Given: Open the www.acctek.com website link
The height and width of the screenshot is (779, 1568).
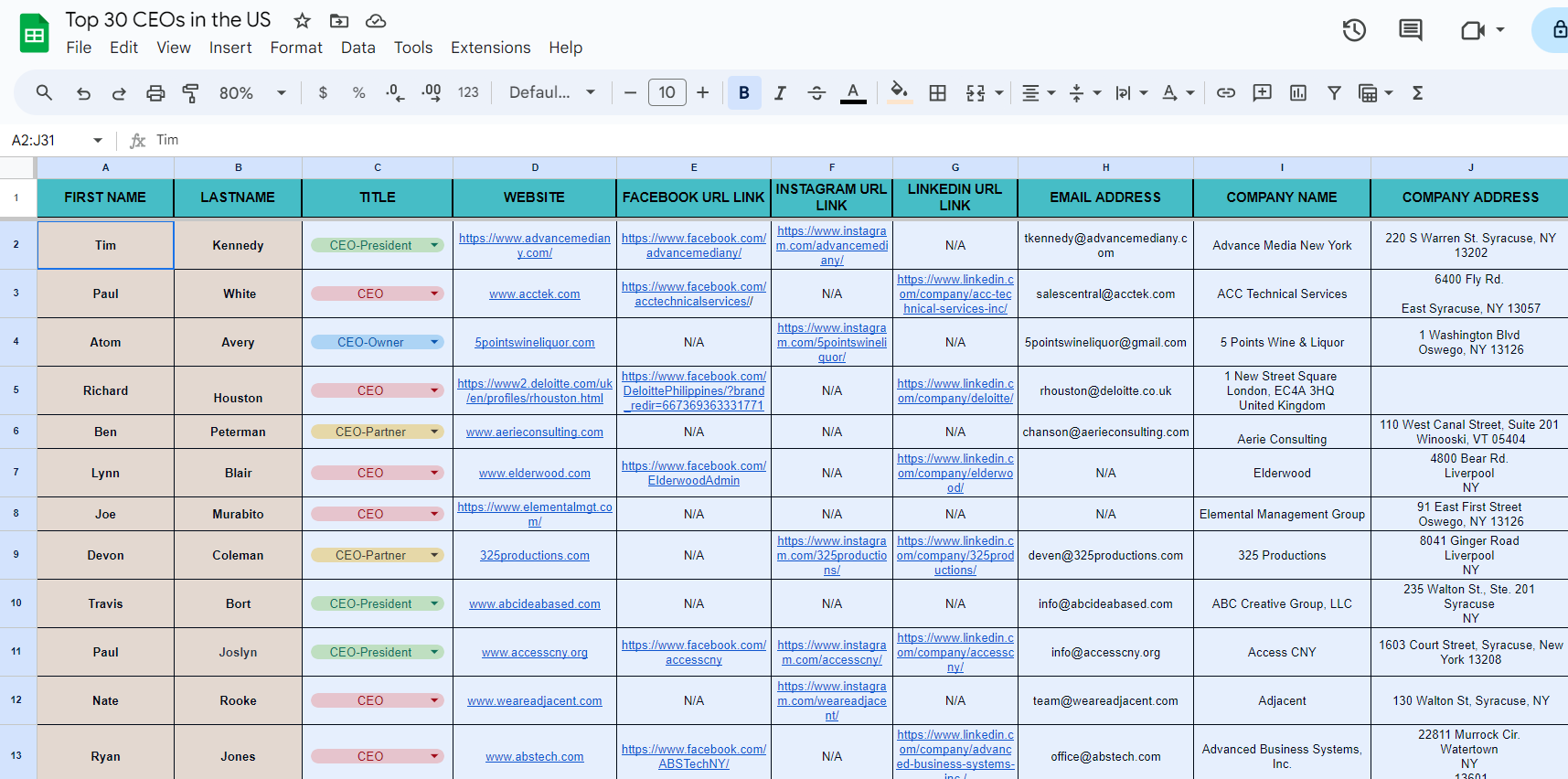Looking at the screenshot, I should pos(535,294).
